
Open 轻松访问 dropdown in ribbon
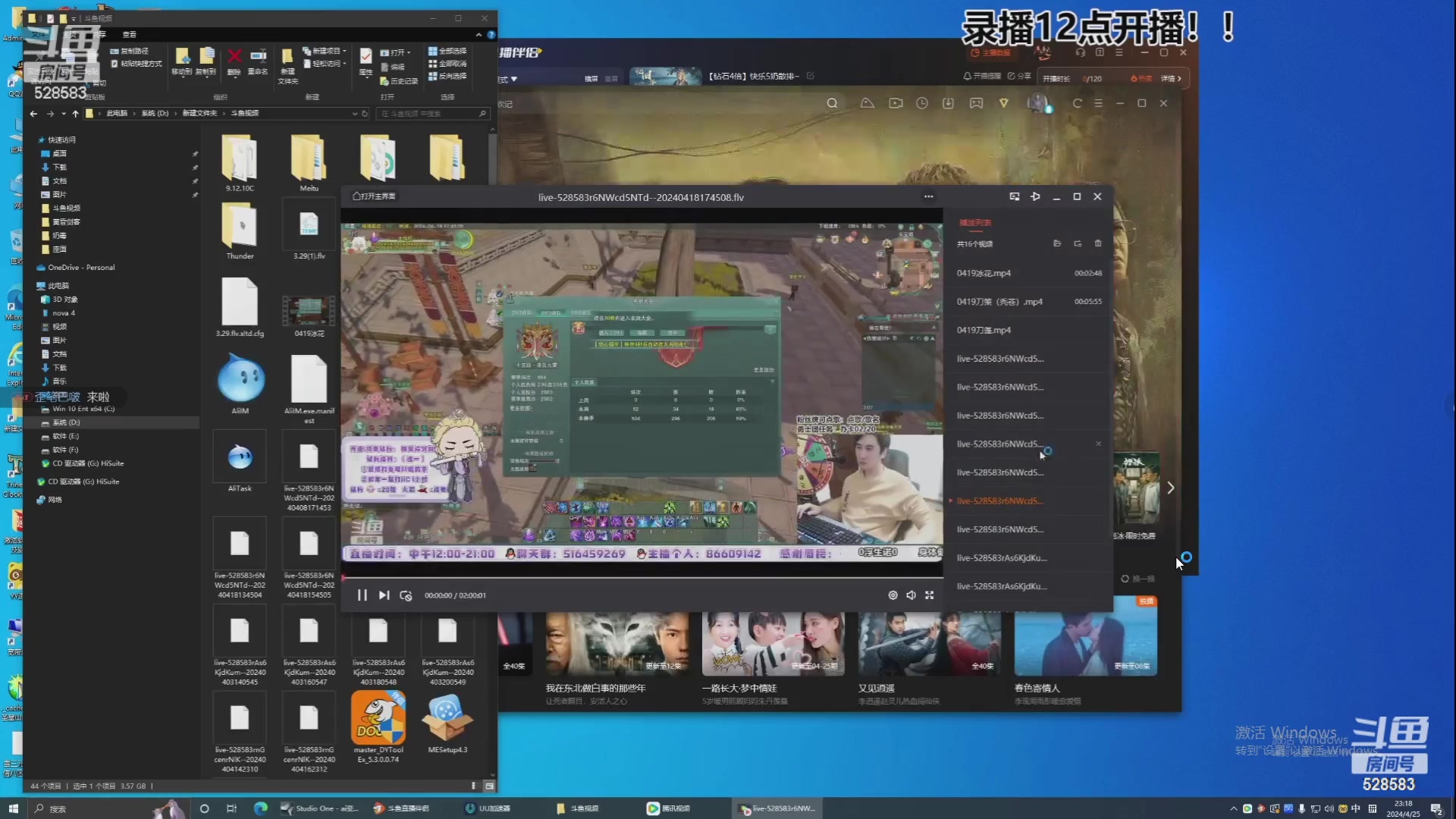[325, 64]
